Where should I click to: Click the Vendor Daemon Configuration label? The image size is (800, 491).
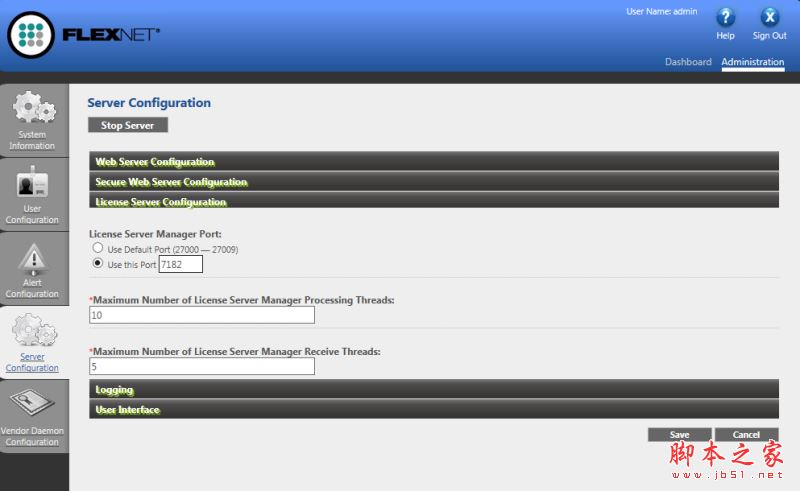32,436
